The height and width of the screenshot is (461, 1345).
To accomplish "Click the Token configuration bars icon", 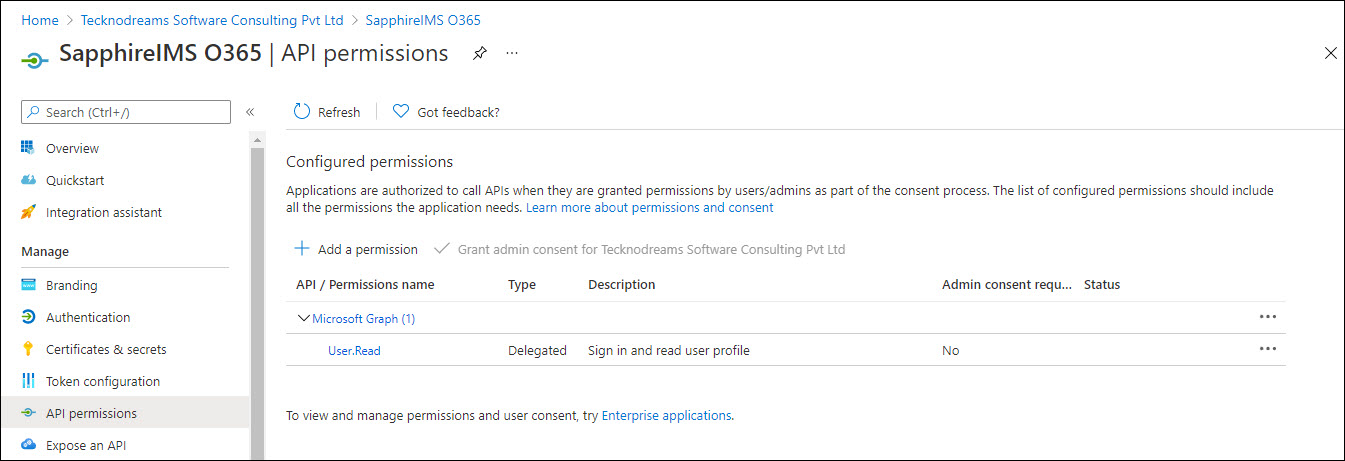I will tap(28, 381).
